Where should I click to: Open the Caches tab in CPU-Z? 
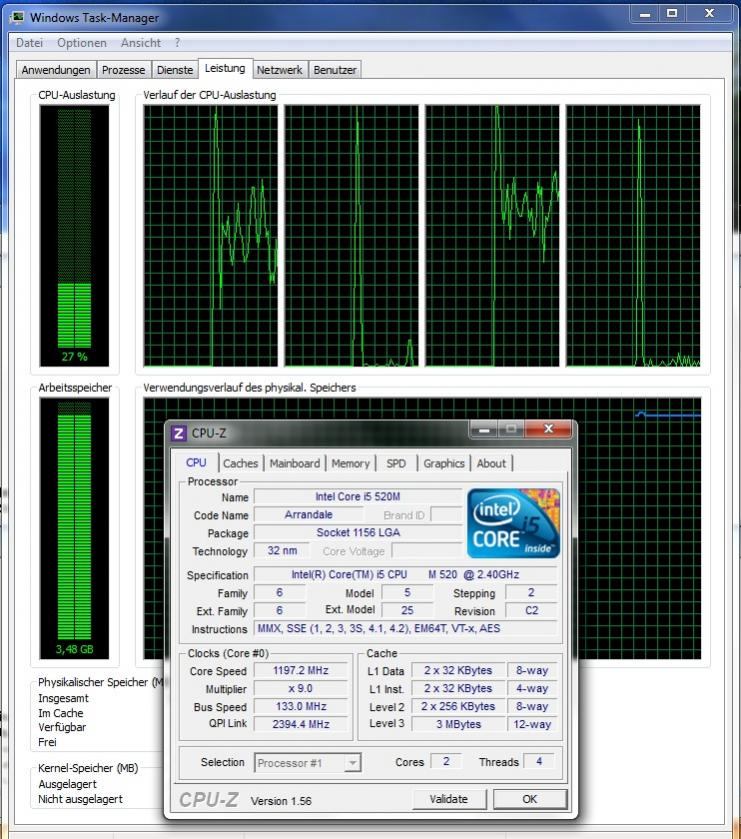click(x=241, y=463)
